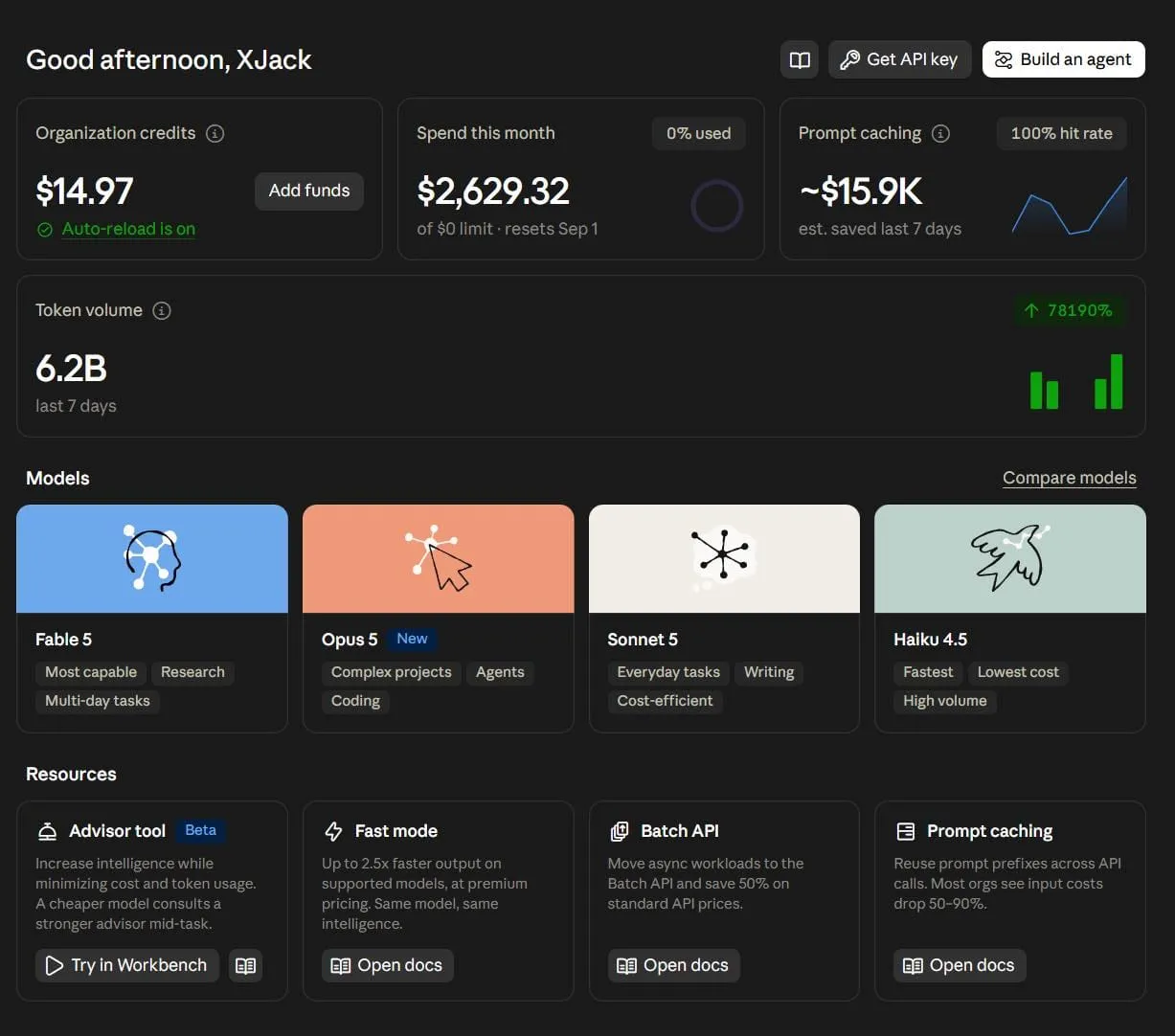
Task: Click the info icon beside Organization credits
Action: 215,133
